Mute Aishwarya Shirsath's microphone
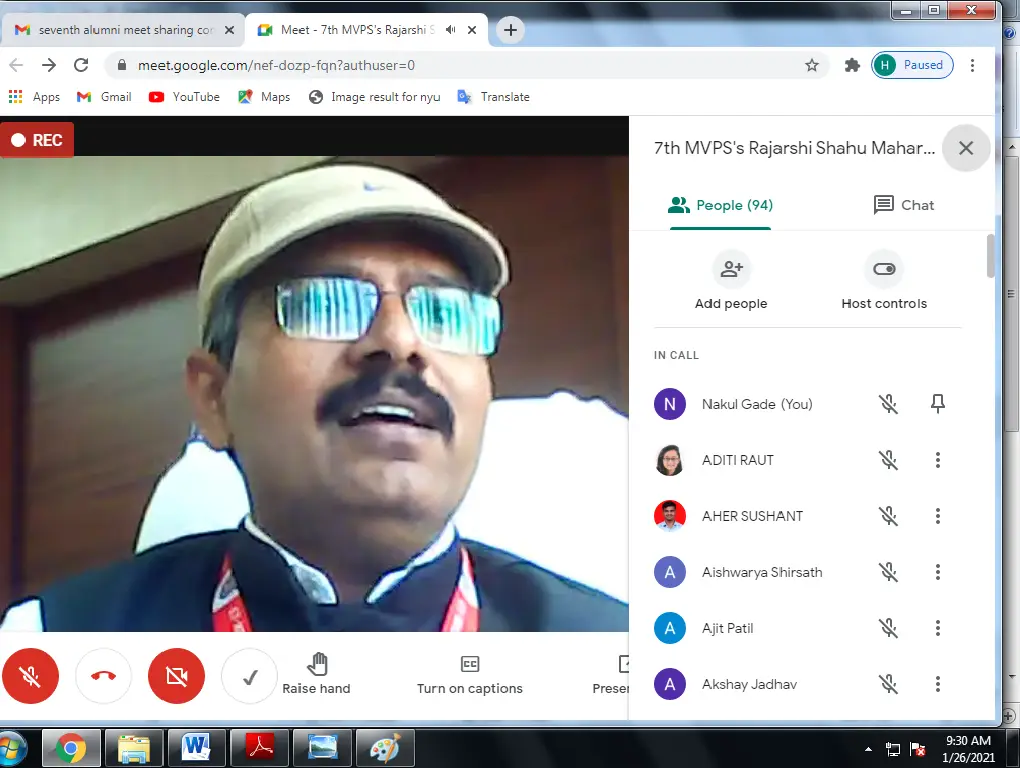This screenshot has height=768, width=1020. click(x=888, y=572)
